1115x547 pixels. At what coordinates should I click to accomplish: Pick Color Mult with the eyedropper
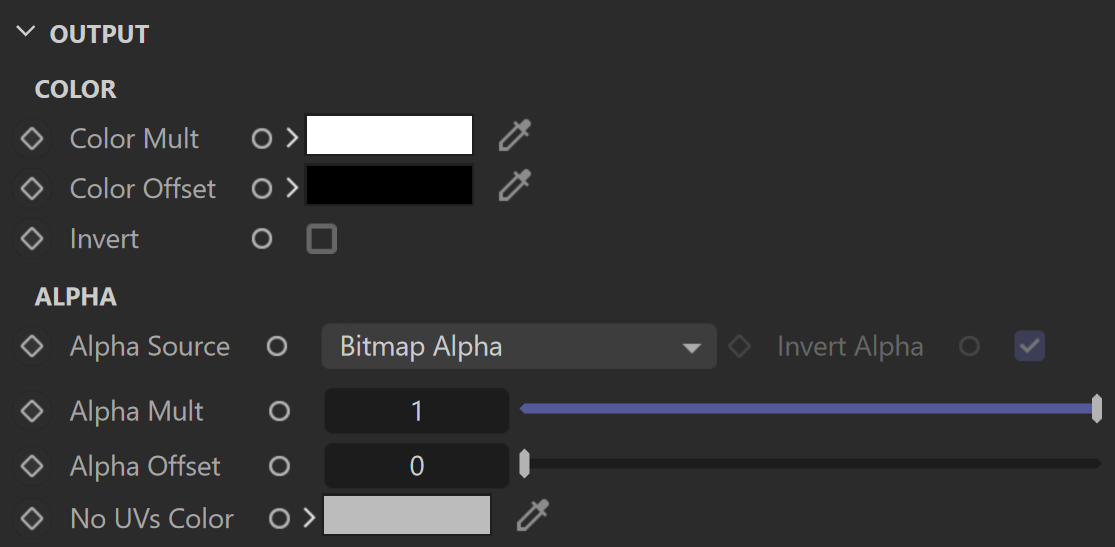click(515, 135)
